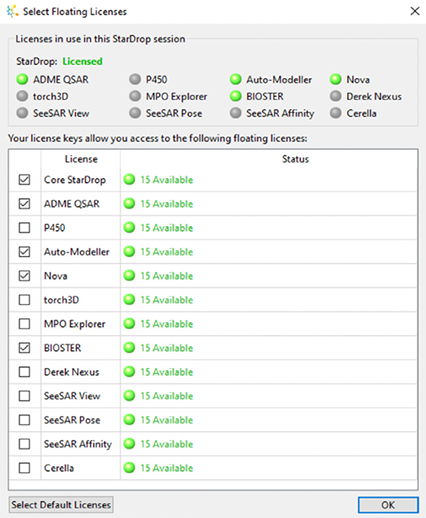Click 15 Available text in Core StarDrop row
Screen dimensions: 426x518
(166, 180)
